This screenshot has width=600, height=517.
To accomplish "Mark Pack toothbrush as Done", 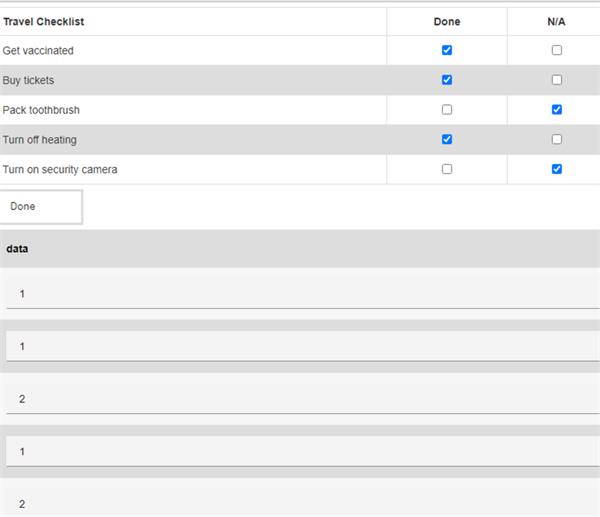I will (x=447, y=110).
